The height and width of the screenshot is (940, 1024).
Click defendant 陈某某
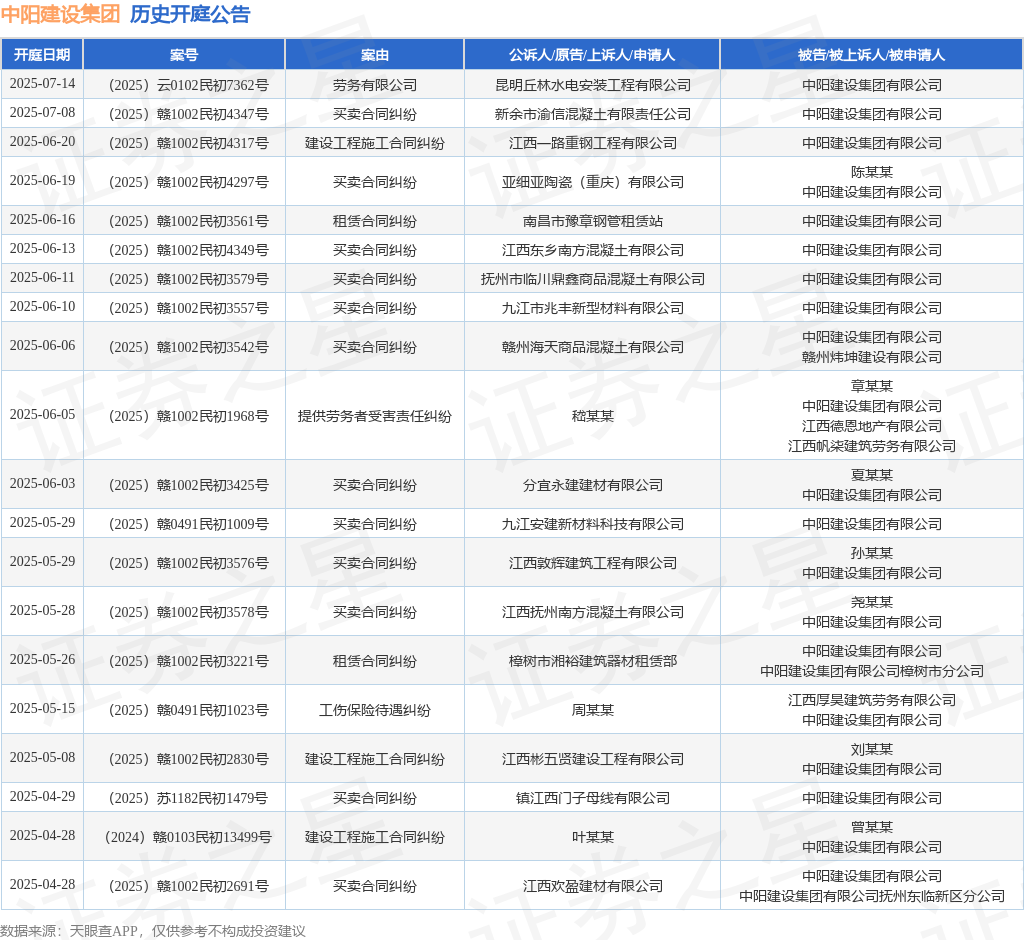tap(872, 172)
